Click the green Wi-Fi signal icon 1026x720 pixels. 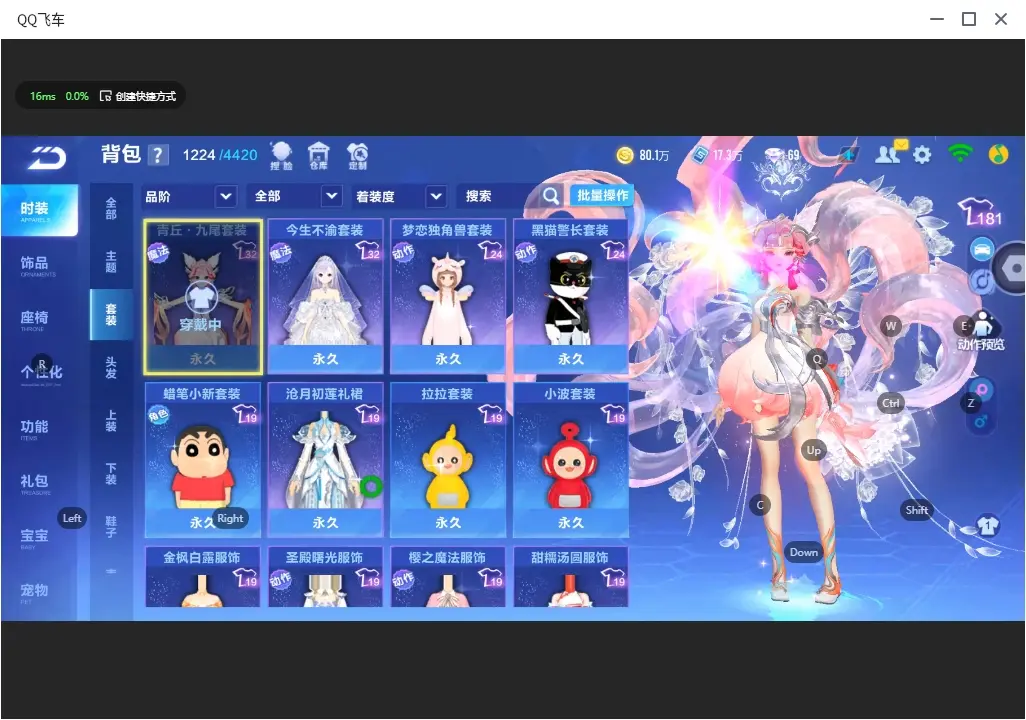coord(960,153)
